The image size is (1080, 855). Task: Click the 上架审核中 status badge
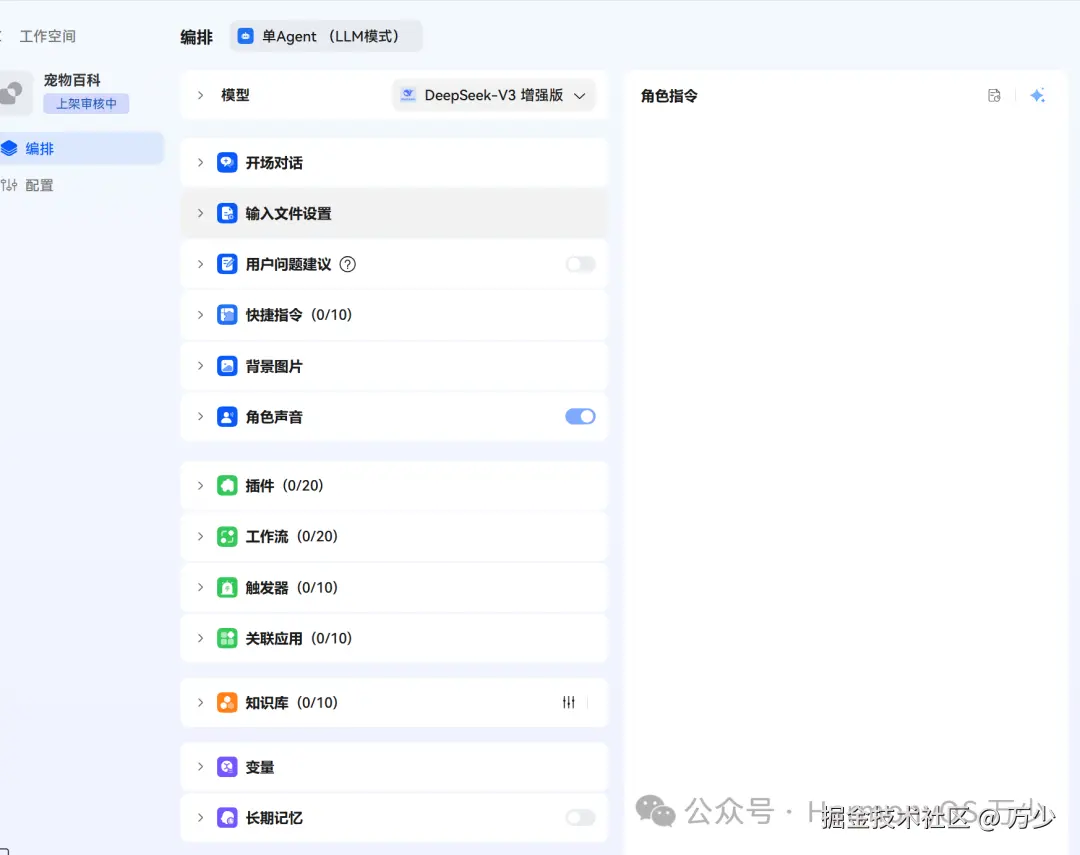point(86,104)
